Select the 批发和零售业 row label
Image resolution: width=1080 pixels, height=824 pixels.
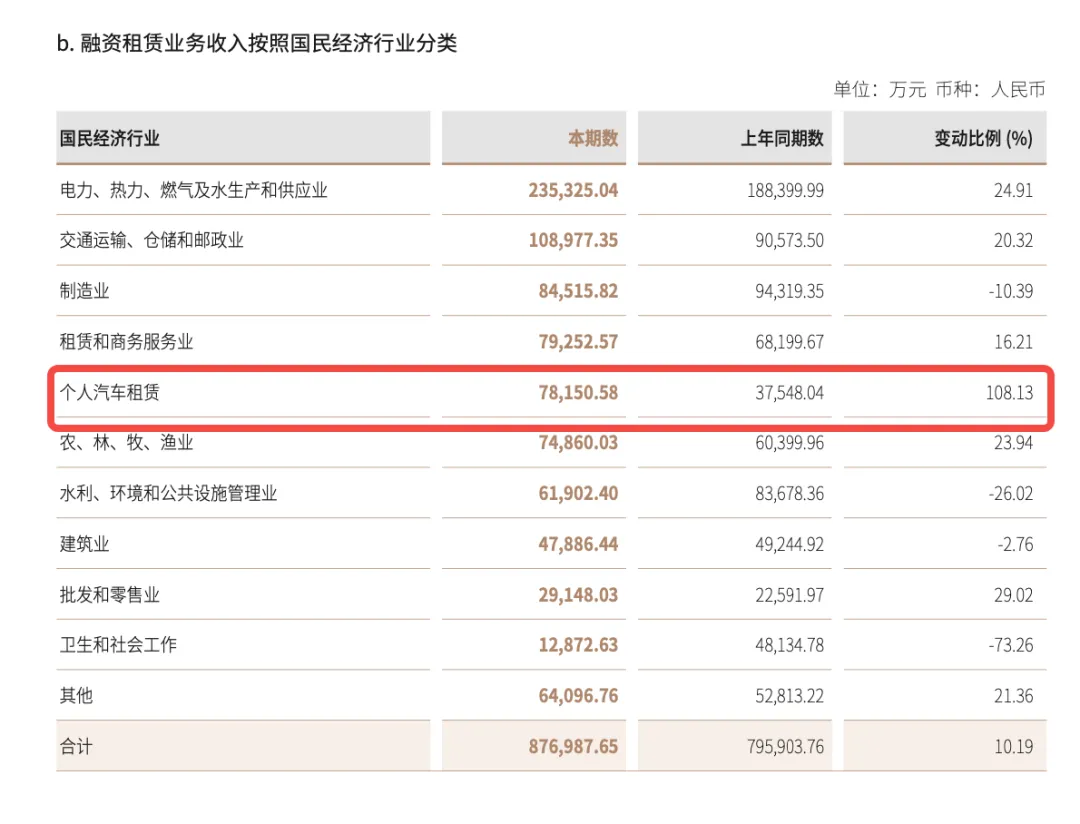[110, 595]
